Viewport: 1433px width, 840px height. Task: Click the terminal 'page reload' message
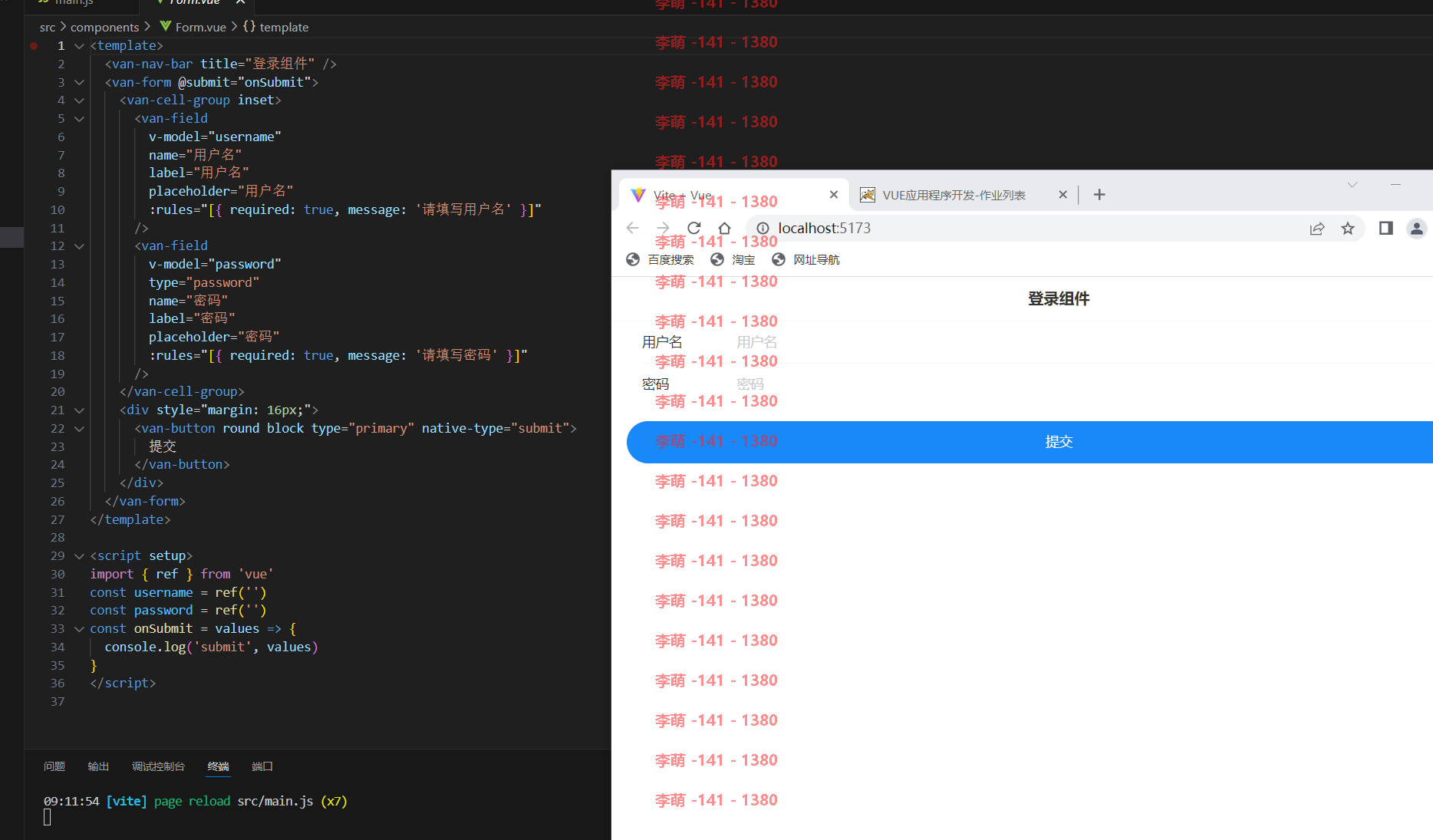point(192,801)
